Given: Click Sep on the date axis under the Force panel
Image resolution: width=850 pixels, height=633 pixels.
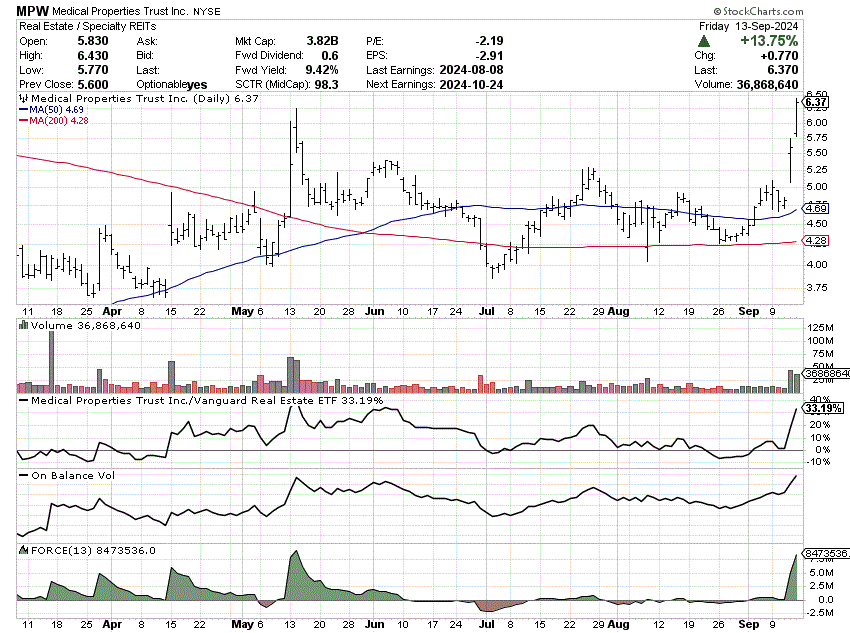Looking at the screenshot, I should point(749,624).
